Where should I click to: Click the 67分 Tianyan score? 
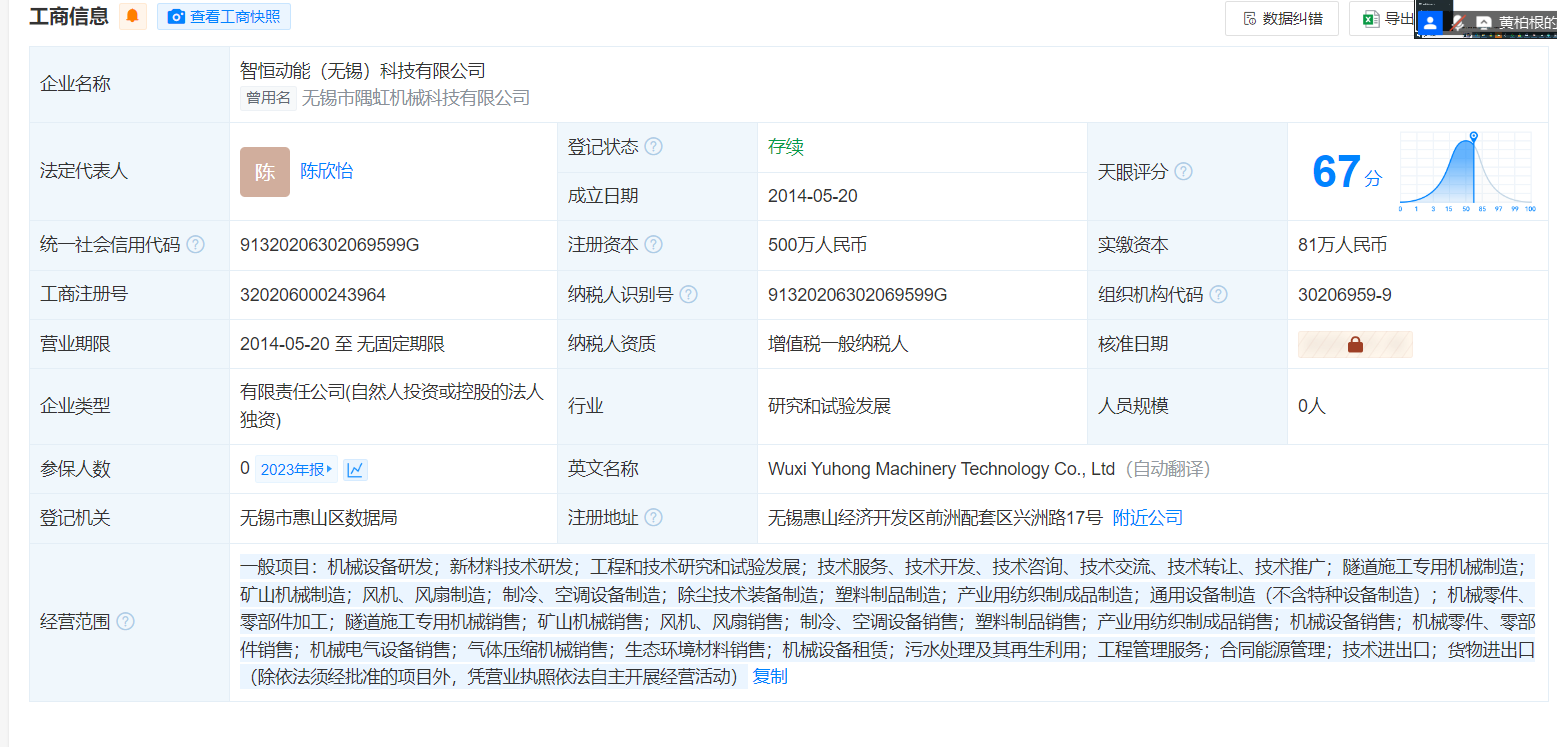1347,172
